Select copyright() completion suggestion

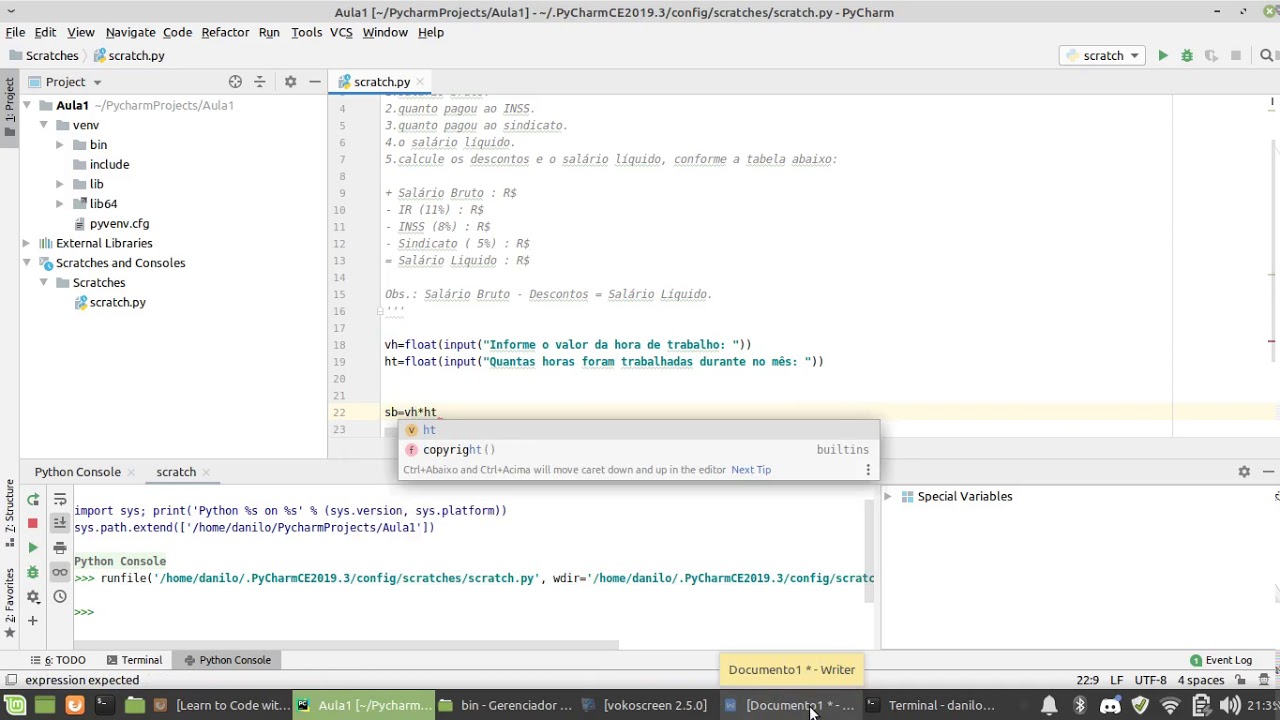[638, 450]
